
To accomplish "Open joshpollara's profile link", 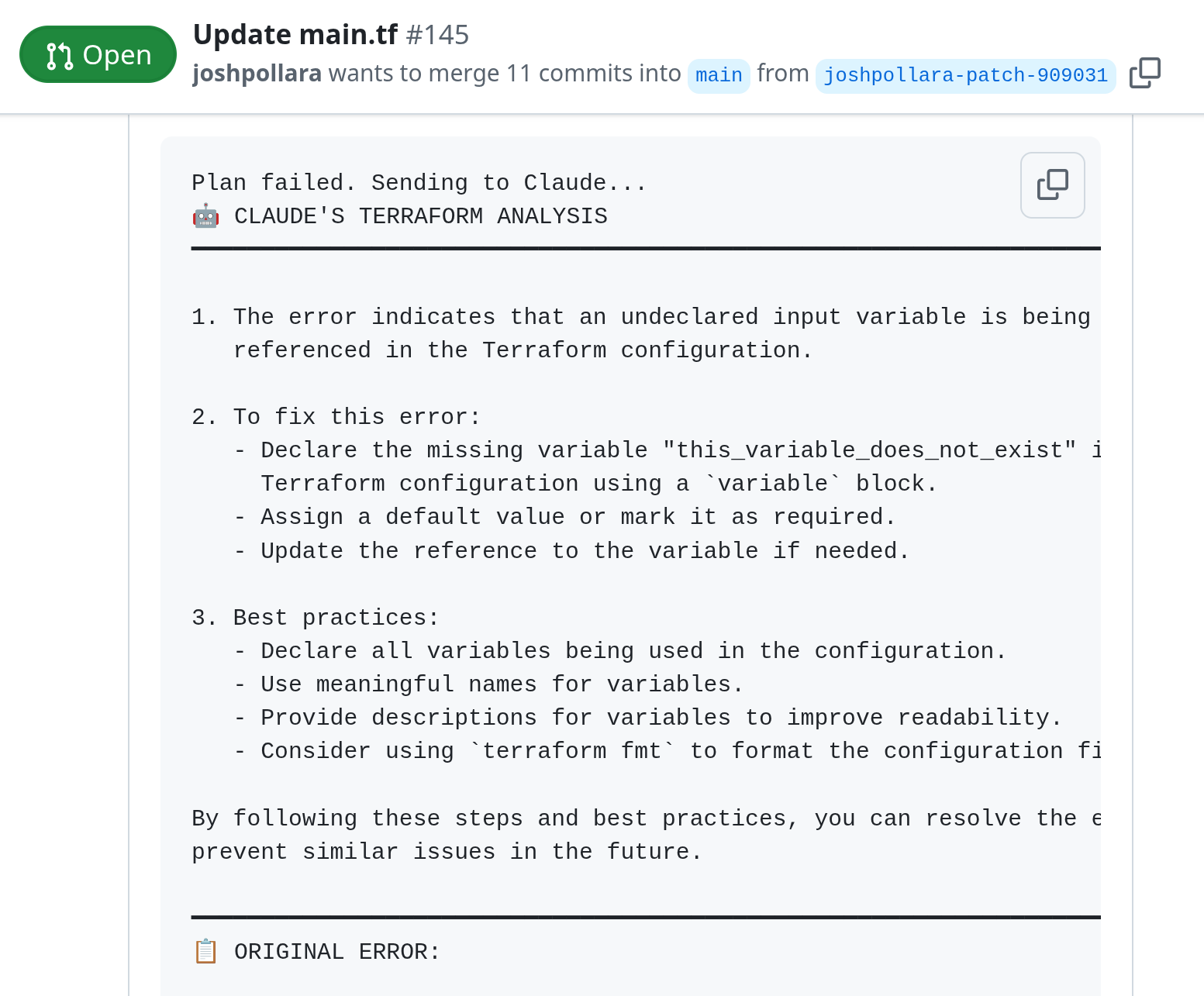I will [x=257, y=74].
